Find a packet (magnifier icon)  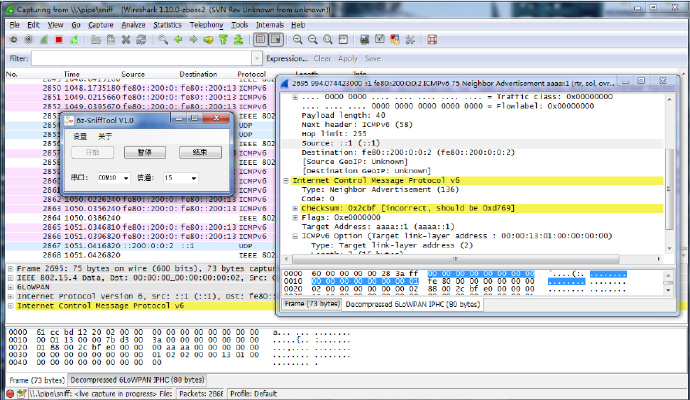tap(163, 40)
